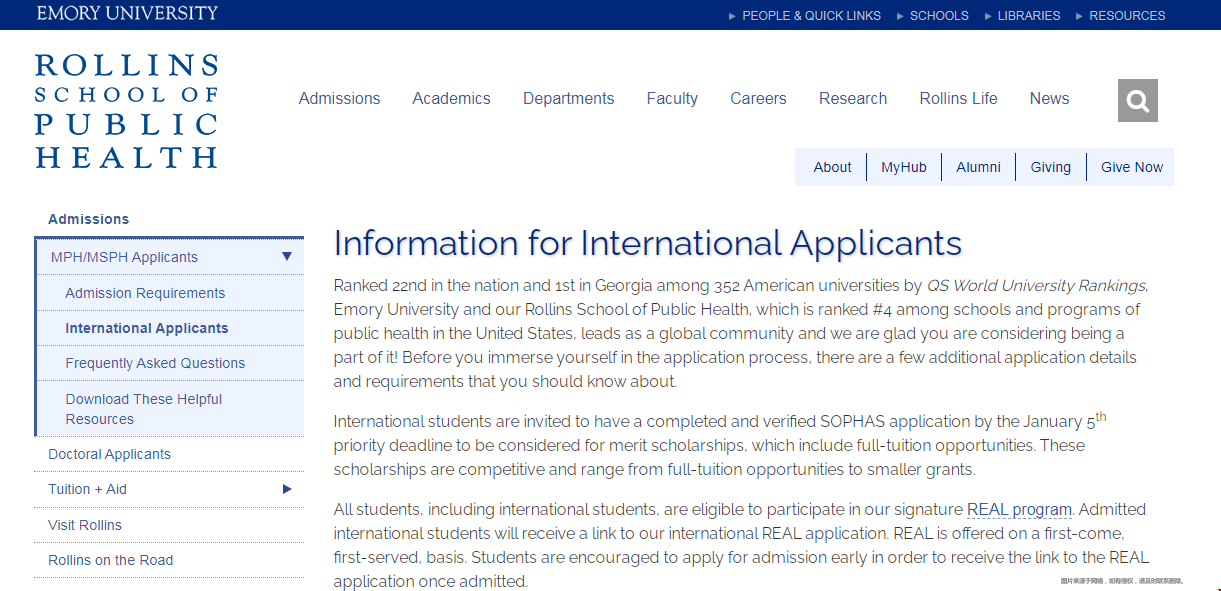
Task: Open the Academics main menu
Action: click(x=452, y=99)
